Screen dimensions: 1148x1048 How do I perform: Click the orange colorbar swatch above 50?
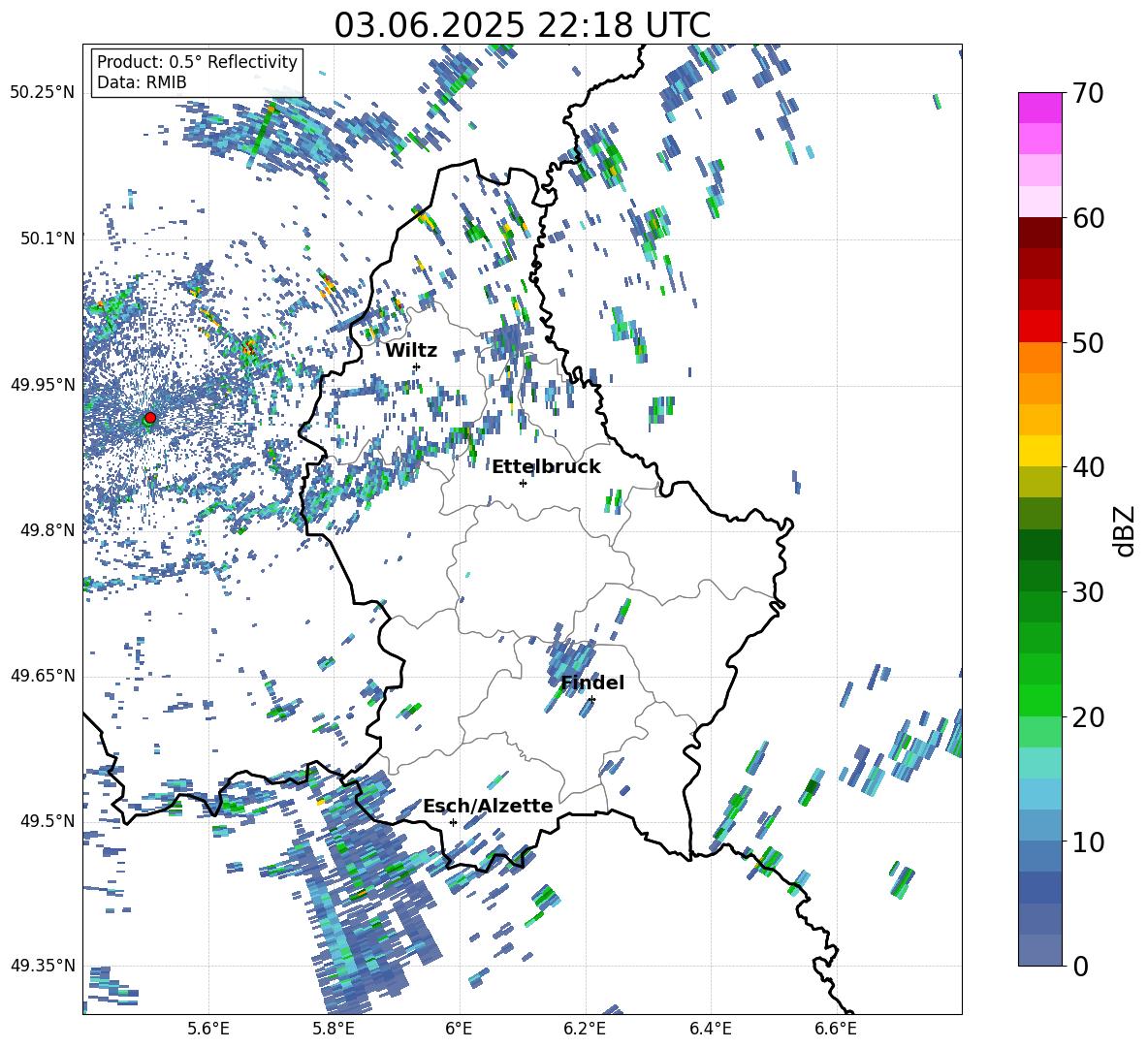coord(1040,357)
